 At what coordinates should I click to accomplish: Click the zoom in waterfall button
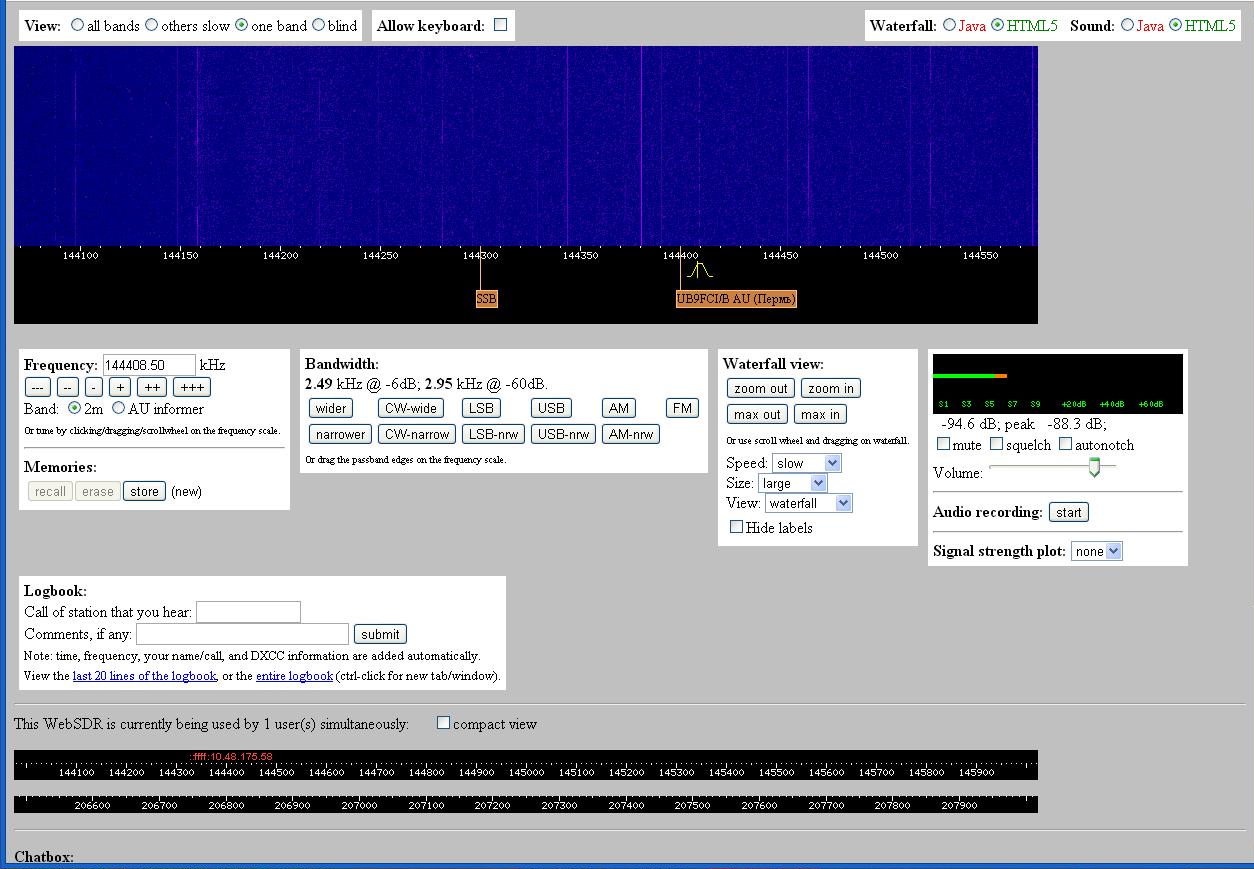pyautogui.click(x=830, y=388)
